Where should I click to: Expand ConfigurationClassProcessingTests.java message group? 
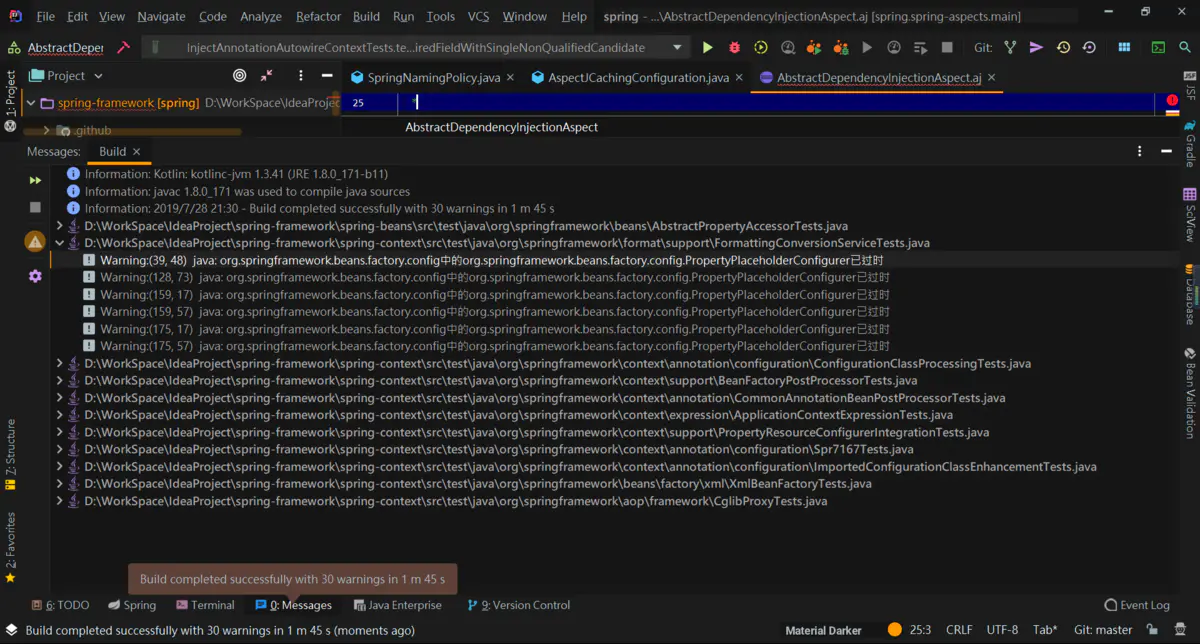point(59,364)
